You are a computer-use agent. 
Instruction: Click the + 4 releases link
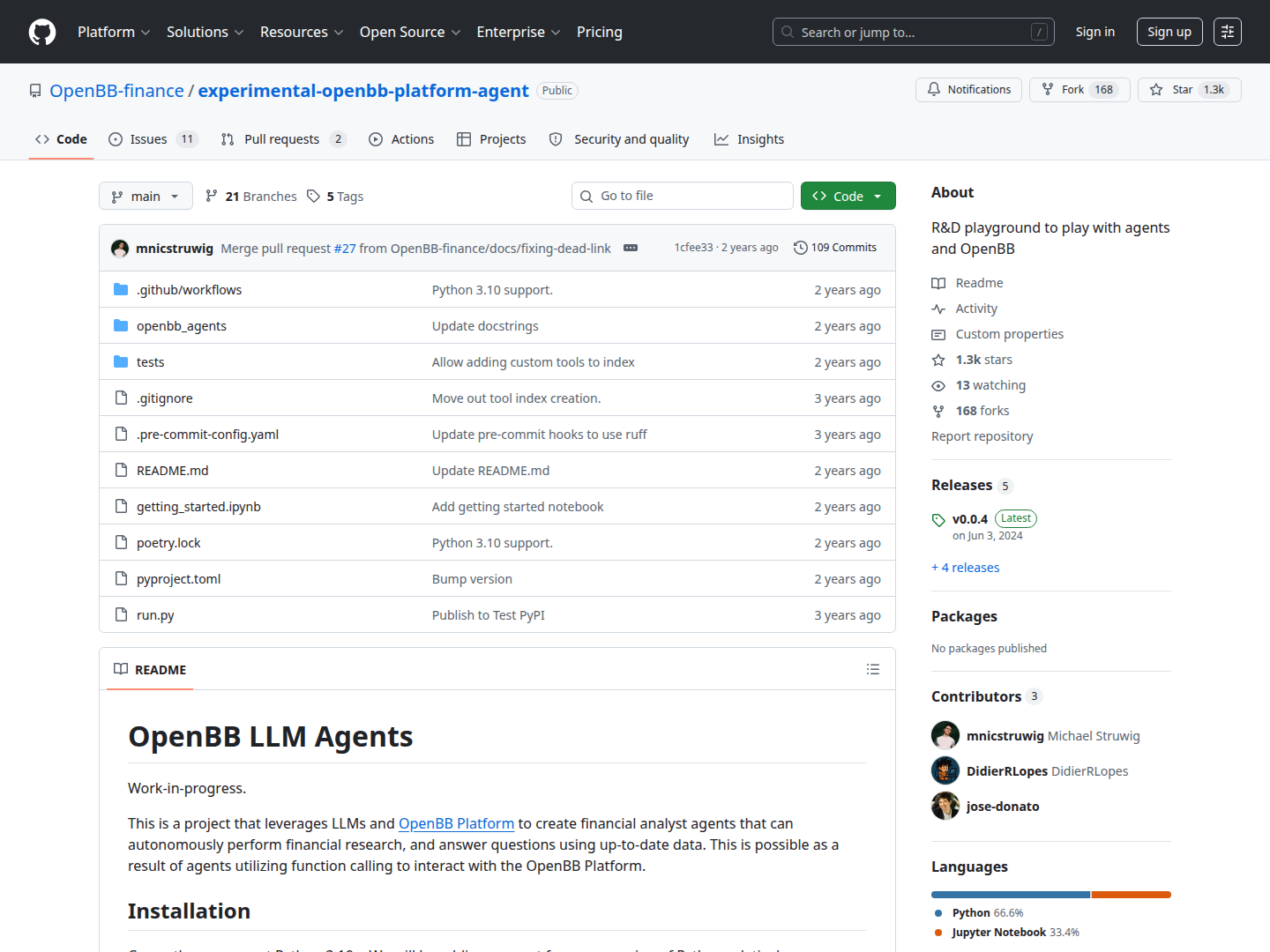click(966, 568)
